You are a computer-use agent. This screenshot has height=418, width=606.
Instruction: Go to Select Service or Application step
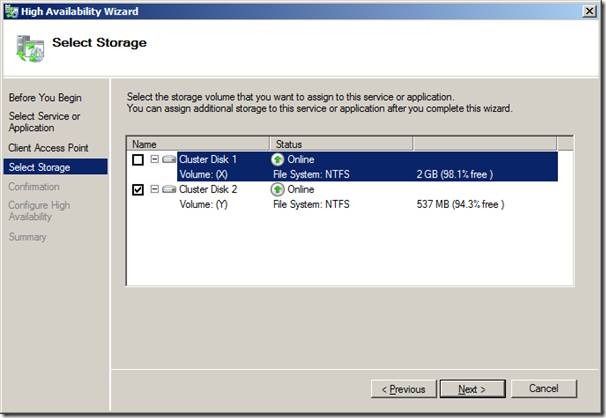44,122
